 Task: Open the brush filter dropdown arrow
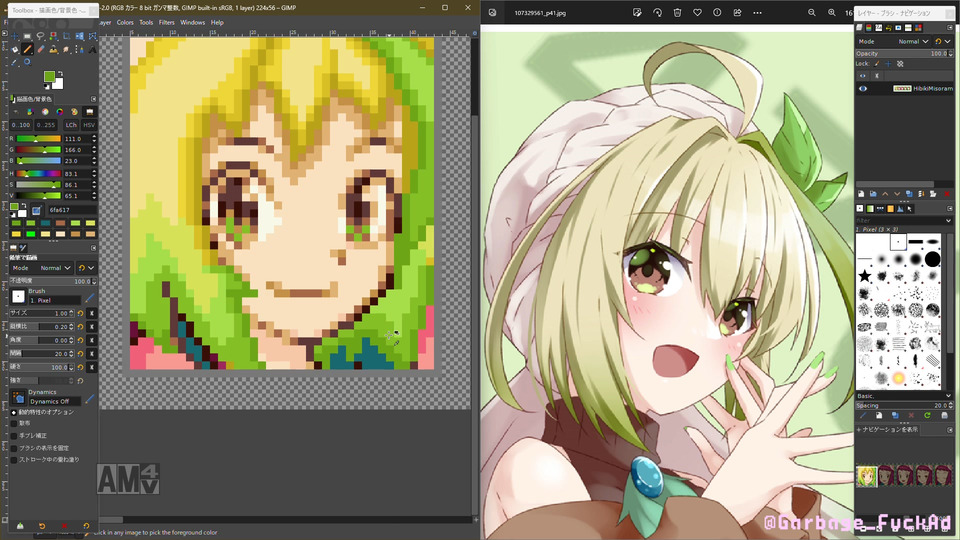tap(948, 220)
